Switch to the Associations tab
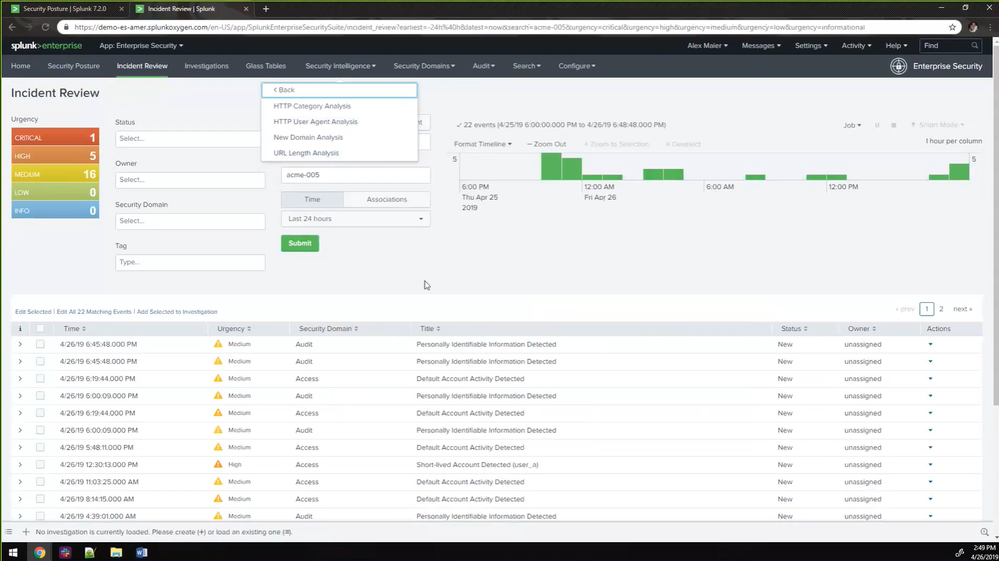The image size is (999, 561). (x=387, y=199)
